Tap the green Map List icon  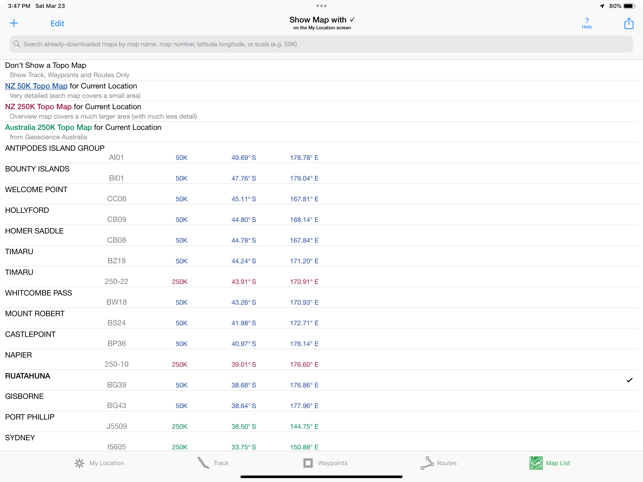pyautogui.click(x=536, y=463)
